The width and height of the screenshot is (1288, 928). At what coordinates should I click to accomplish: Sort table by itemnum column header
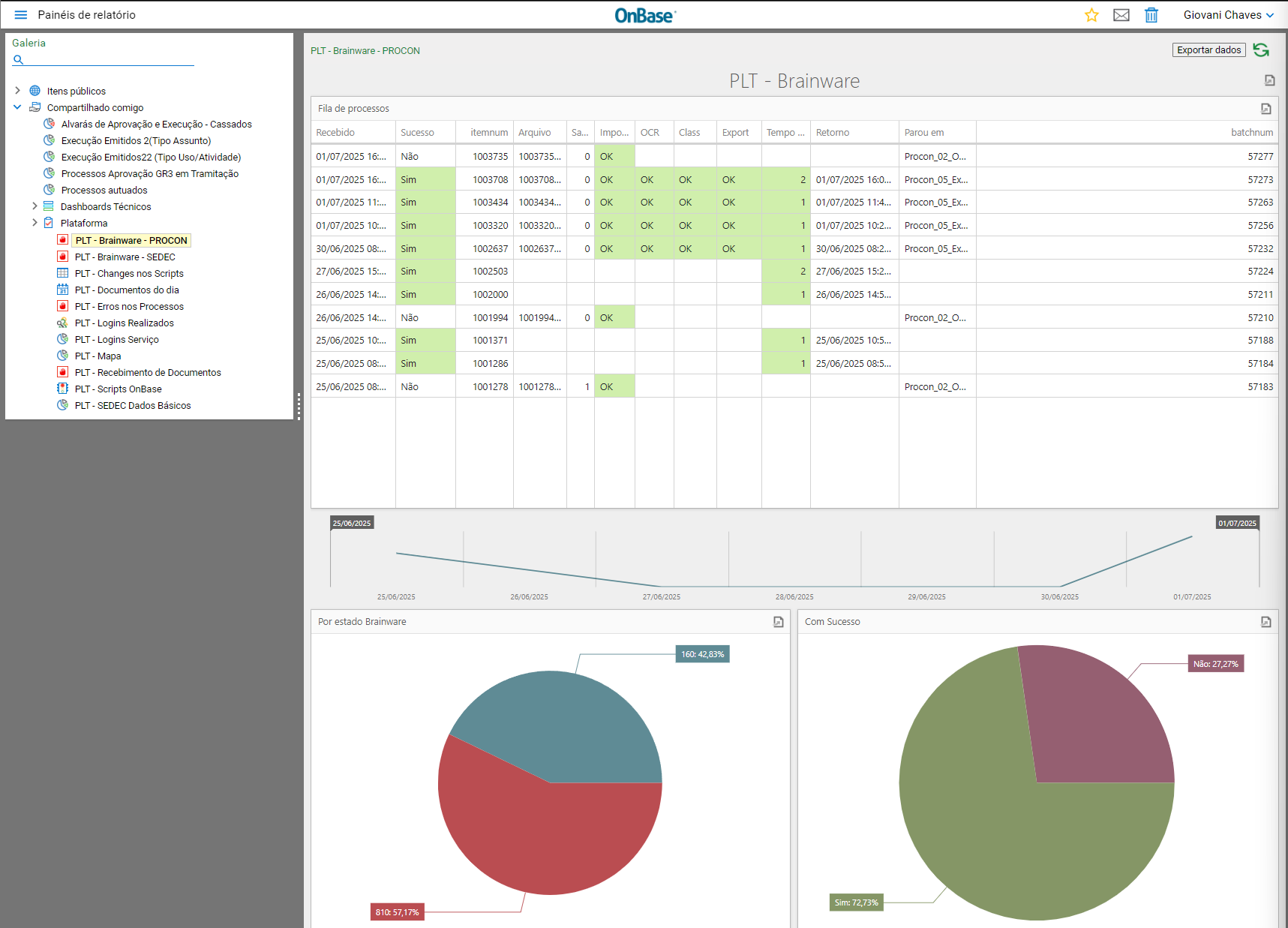tap(485, 133)
